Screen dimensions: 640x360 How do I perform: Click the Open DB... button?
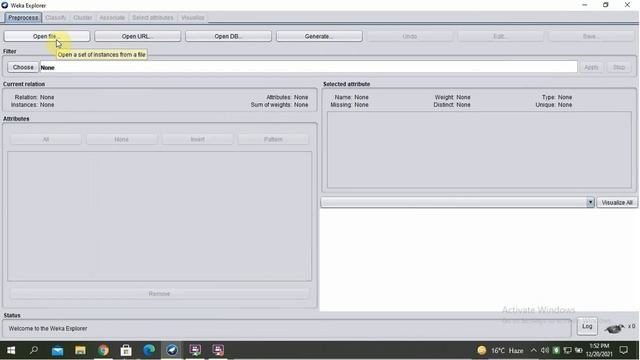(x=228, y=36)
